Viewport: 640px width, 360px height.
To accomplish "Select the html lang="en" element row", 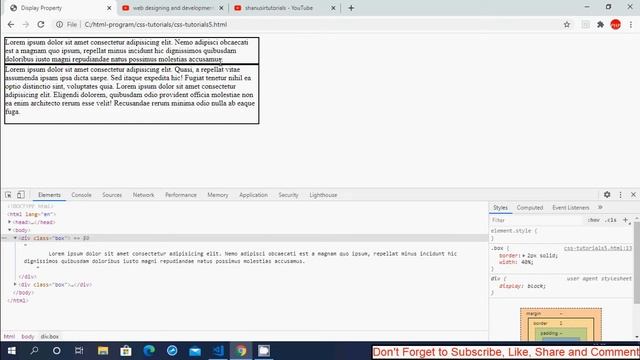I will point(32,214).
